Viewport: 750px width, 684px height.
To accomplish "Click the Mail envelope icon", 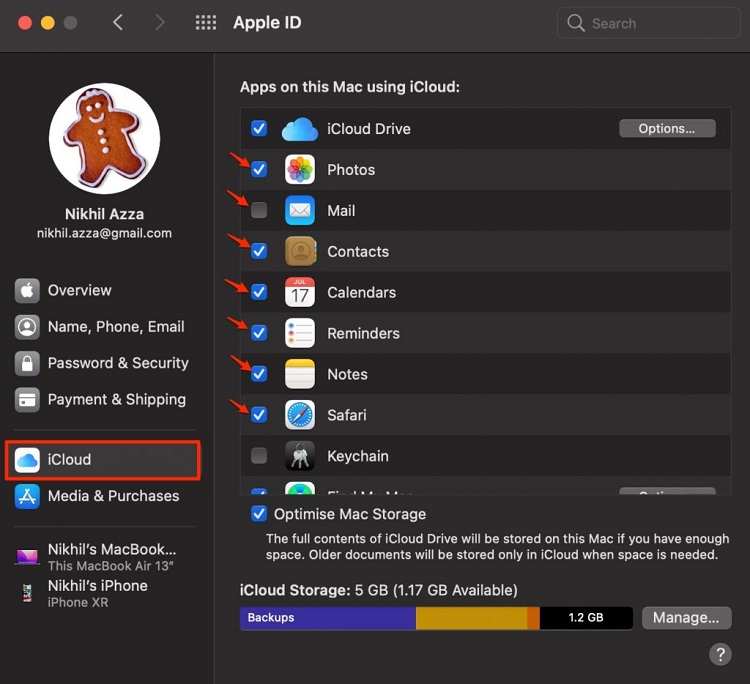I will [x=300, y=211].
